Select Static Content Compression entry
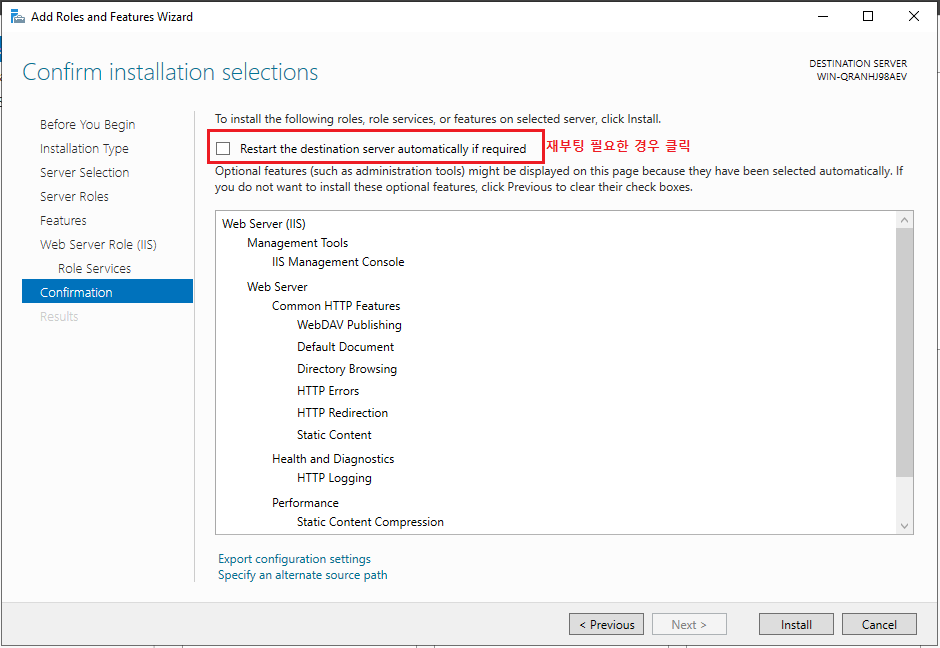Viewport: 940px width, 648px height. pyautogui.click(x=370, y=522)
